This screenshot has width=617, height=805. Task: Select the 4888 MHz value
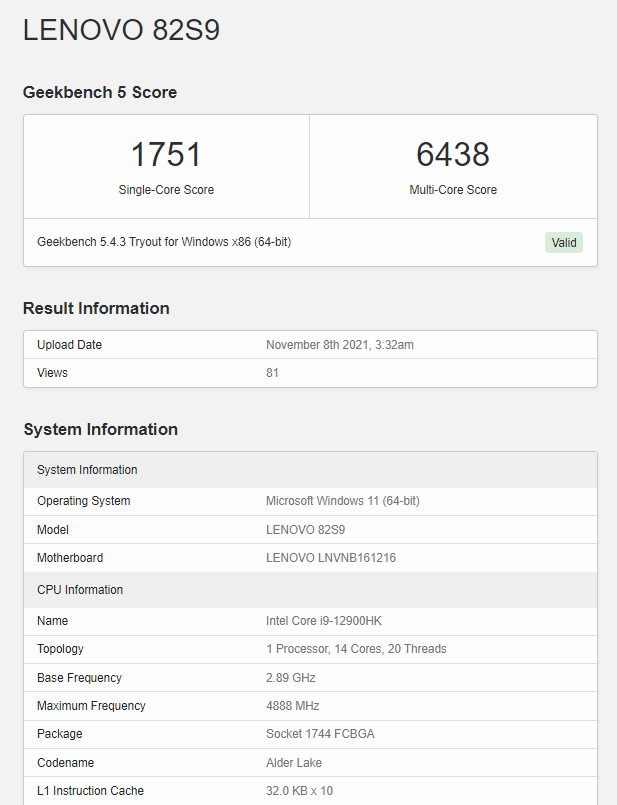pos(293,706)
